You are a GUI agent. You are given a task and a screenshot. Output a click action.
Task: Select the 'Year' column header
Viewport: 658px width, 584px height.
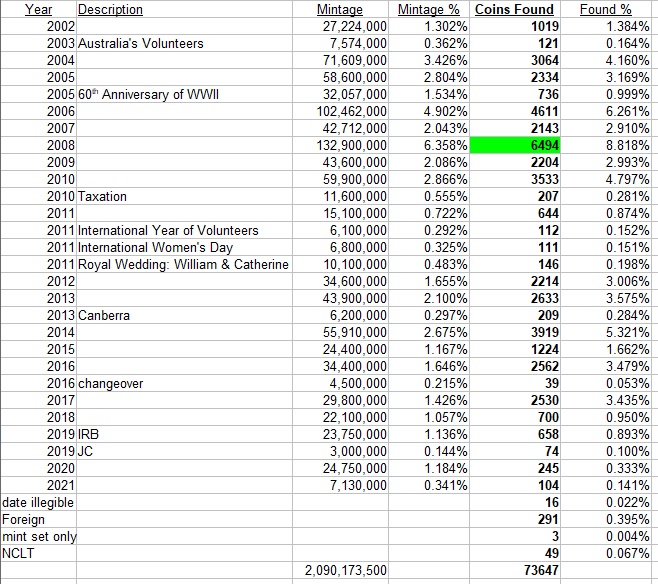(39, 9)
